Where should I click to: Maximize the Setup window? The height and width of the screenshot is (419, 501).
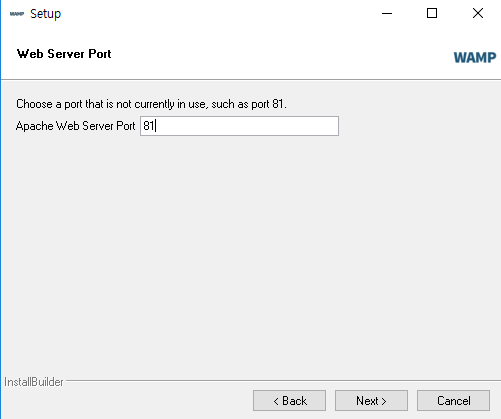pyautogui.click(x=432, y=14)
